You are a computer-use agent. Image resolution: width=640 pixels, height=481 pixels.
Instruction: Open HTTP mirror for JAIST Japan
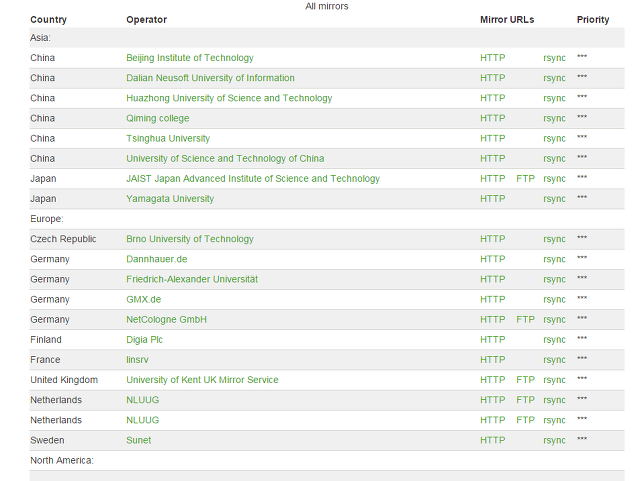click(492, 179)
